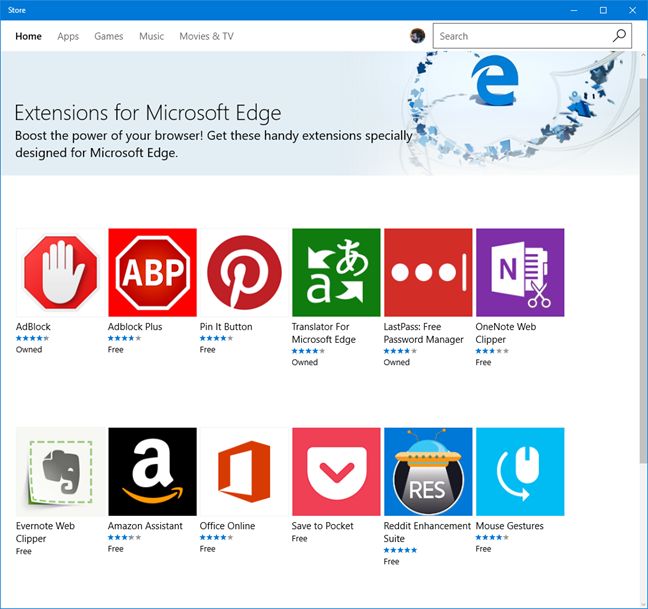Switch to the Home tab
648x609 pixels.
28,36
